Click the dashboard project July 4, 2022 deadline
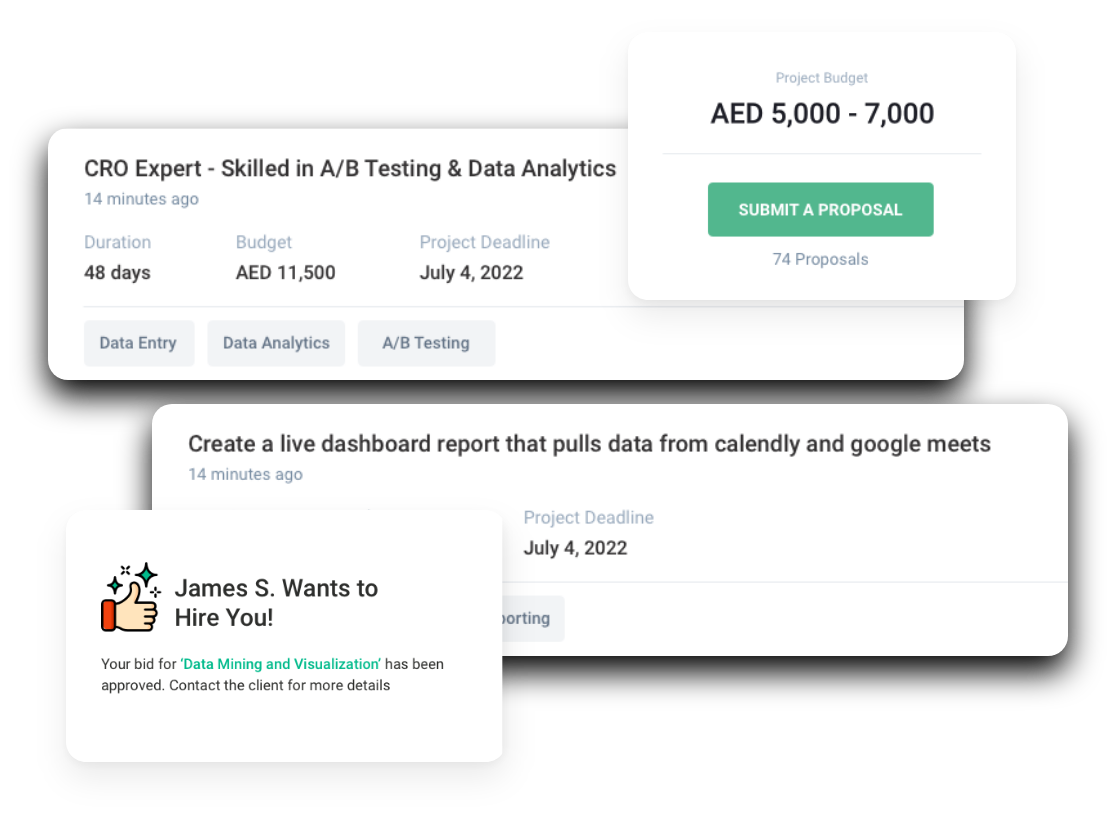The width and height of the screenshot is (1116, 826). 575,548
